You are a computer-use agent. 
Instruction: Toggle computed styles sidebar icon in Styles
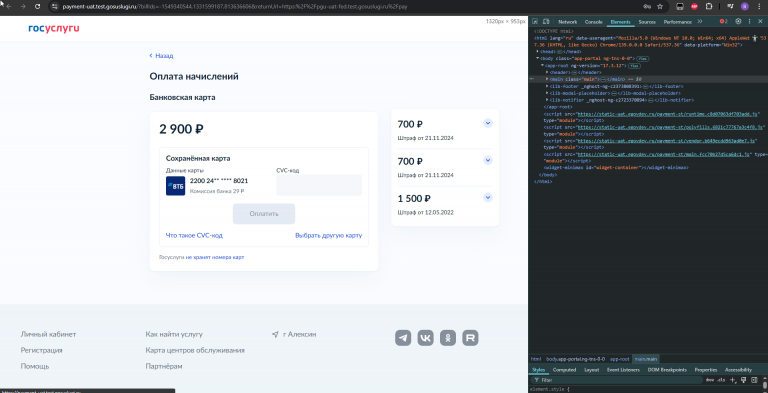point(754,380)
